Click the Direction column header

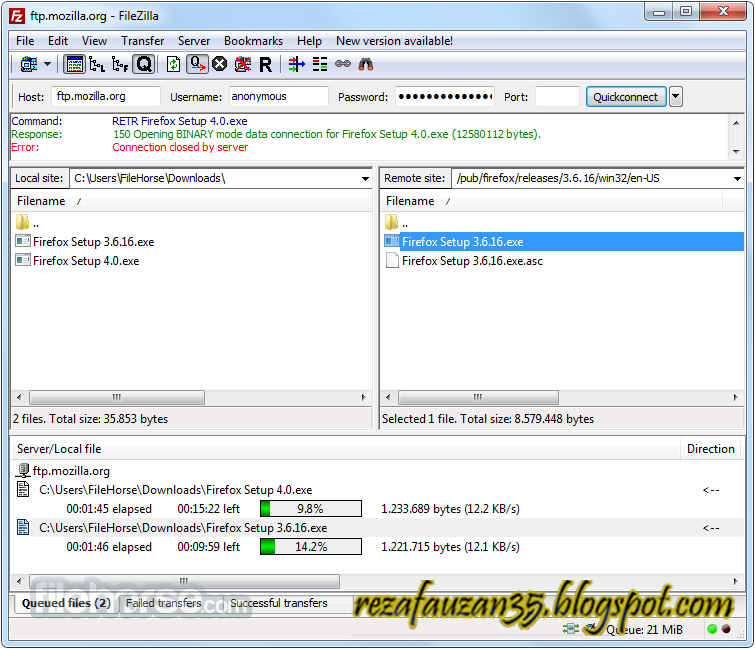pyautogui.click(x=711, y=449)
